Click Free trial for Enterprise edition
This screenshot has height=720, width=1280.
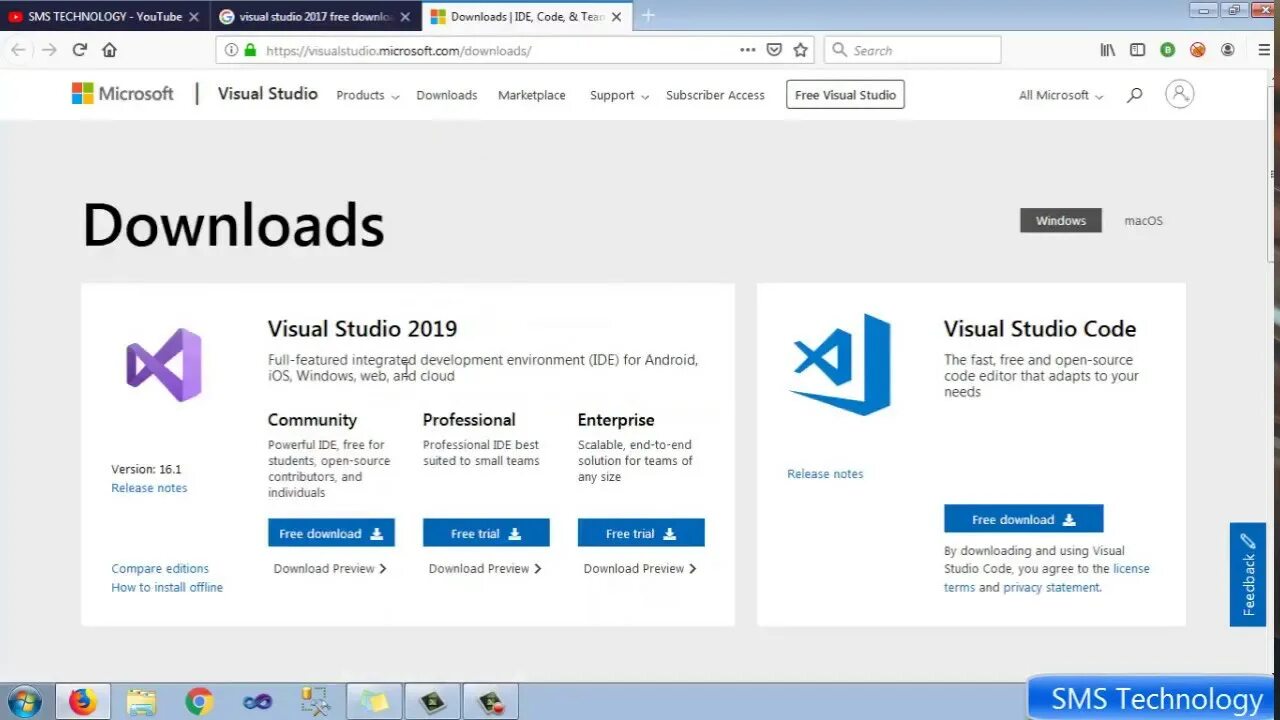641,533
